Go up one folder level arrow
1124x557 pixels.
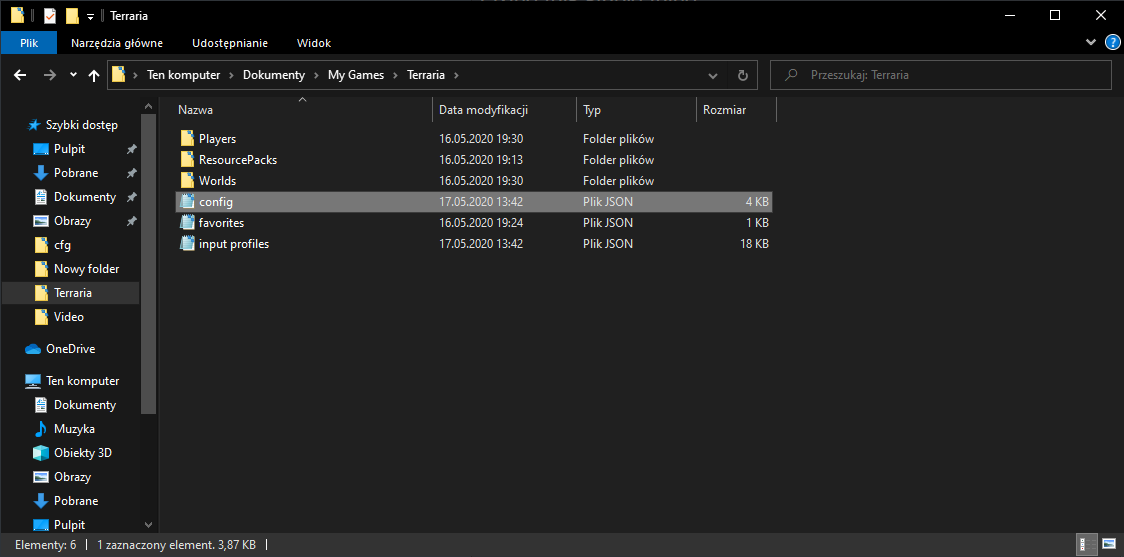click(x=94, y=75)
